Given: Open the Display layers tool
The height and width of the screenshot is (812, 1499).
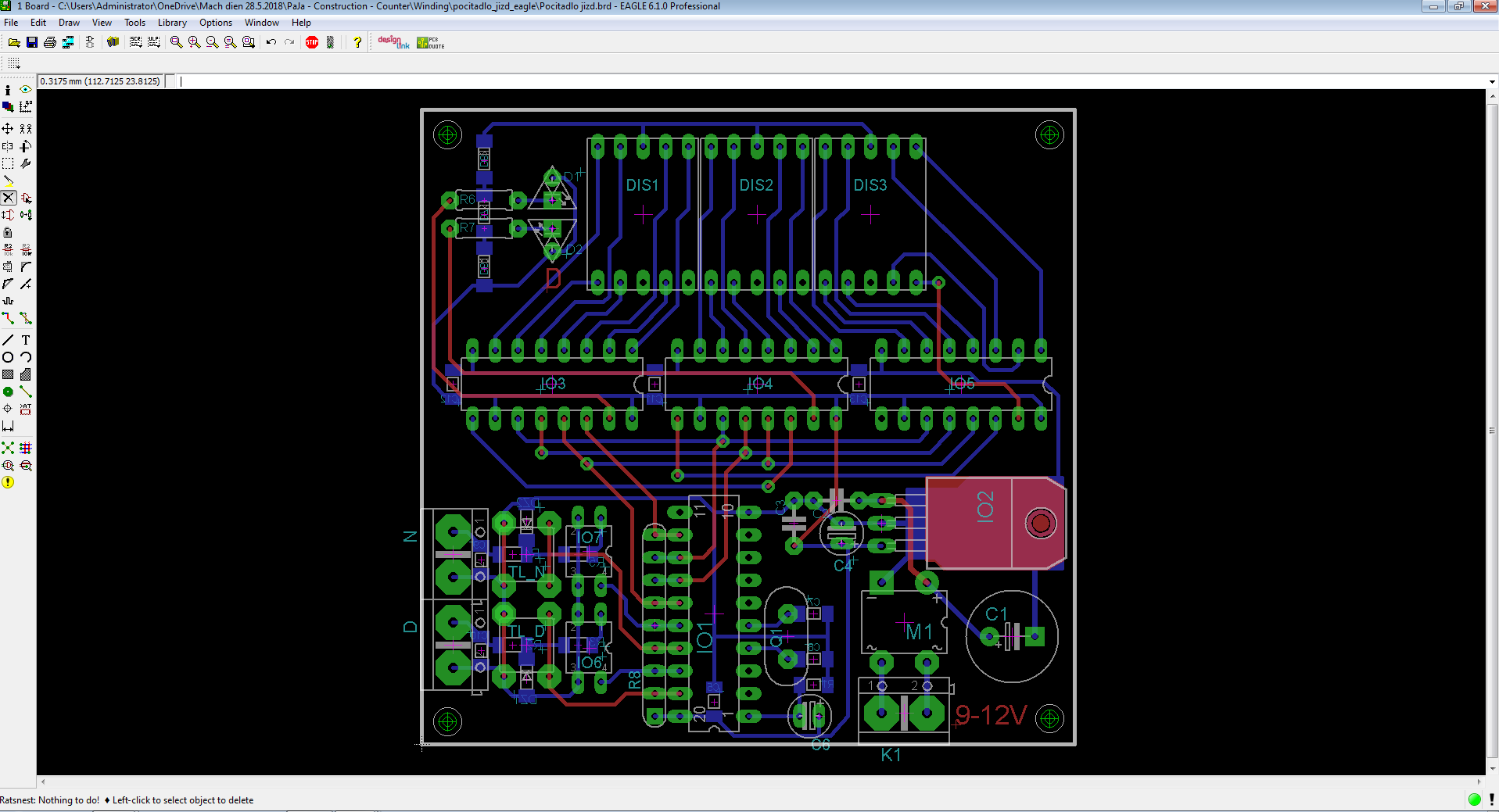Looking at the screenshot, I should (8, 107).
